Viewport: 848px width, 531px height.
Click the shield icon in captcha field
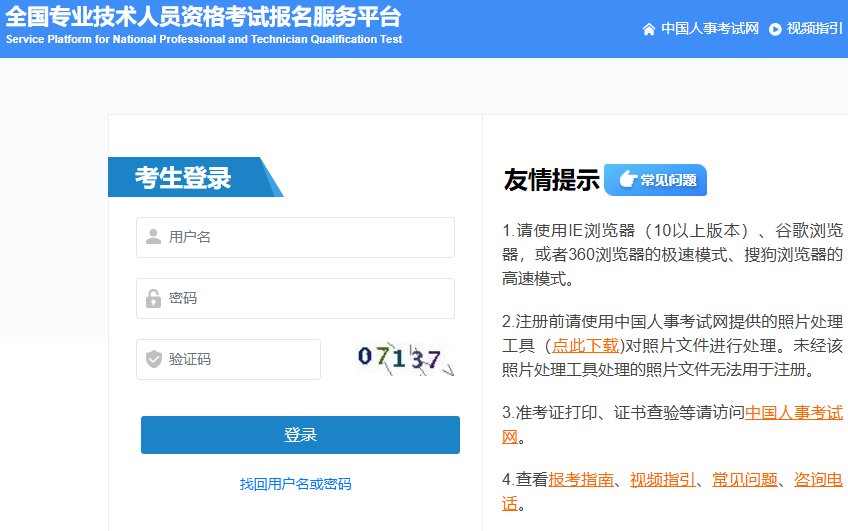[153, 359]
